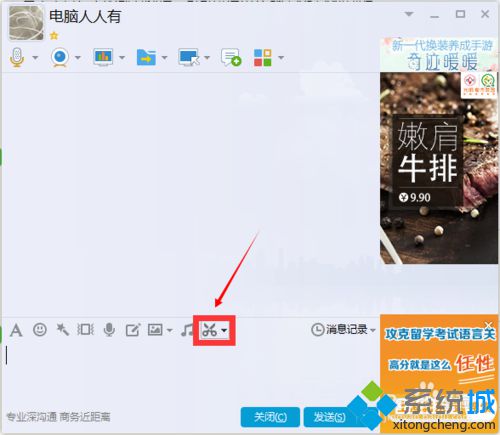This screenshot has height=435, width=500.
Task: Click the music note icon
Action: click(x=187, y=330)
